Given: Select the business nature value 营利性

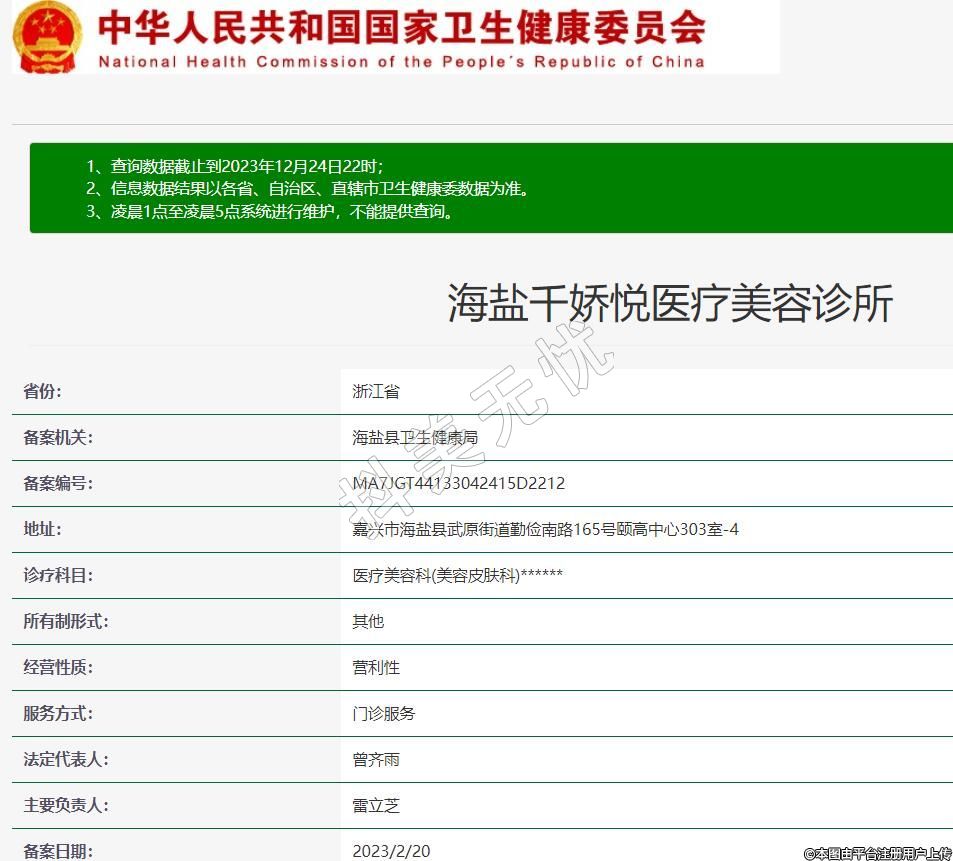Looking at the screenshot, I should click(376, 668).
